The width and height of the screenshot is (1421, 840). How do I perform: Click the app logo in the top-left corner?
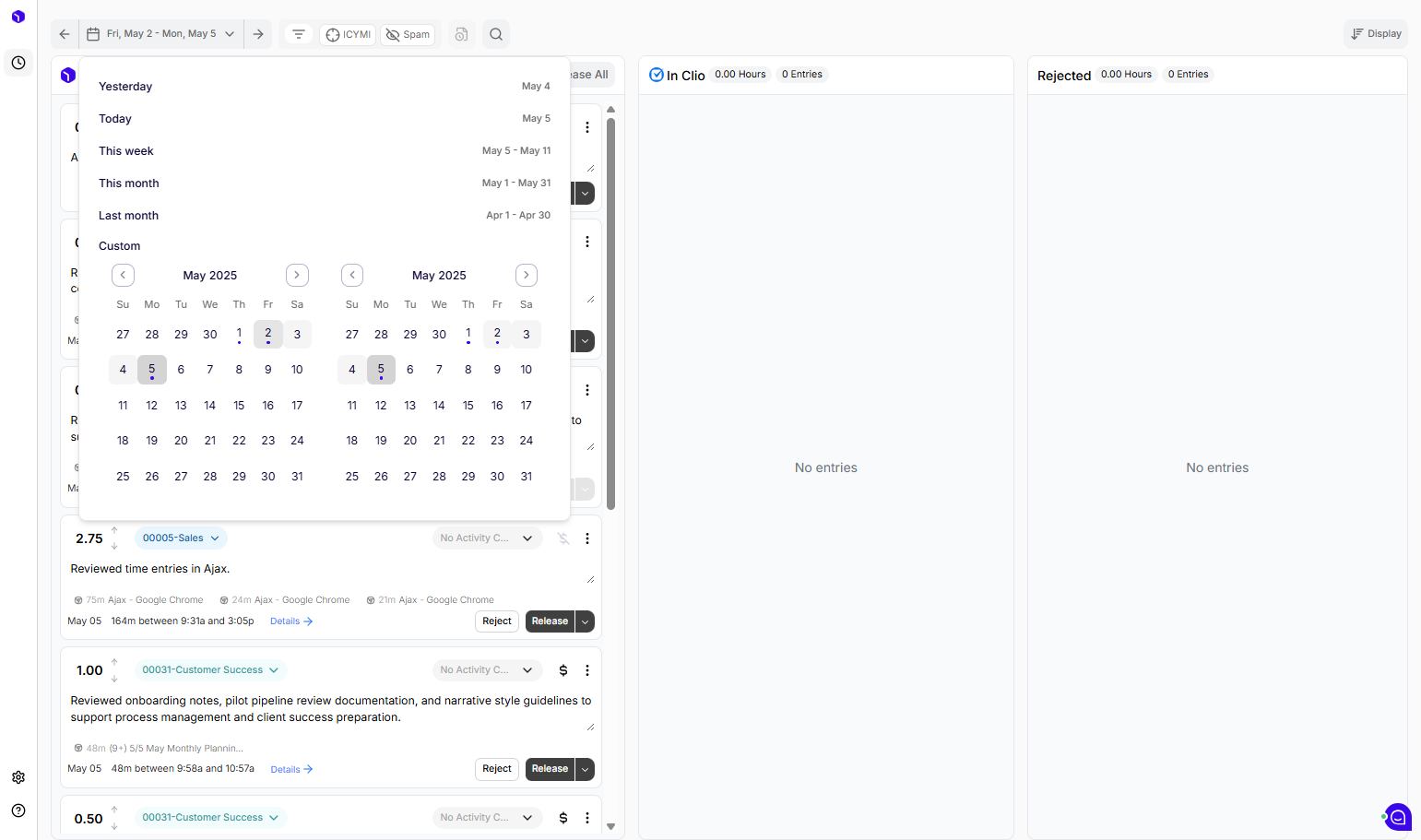tap(18, 17)
